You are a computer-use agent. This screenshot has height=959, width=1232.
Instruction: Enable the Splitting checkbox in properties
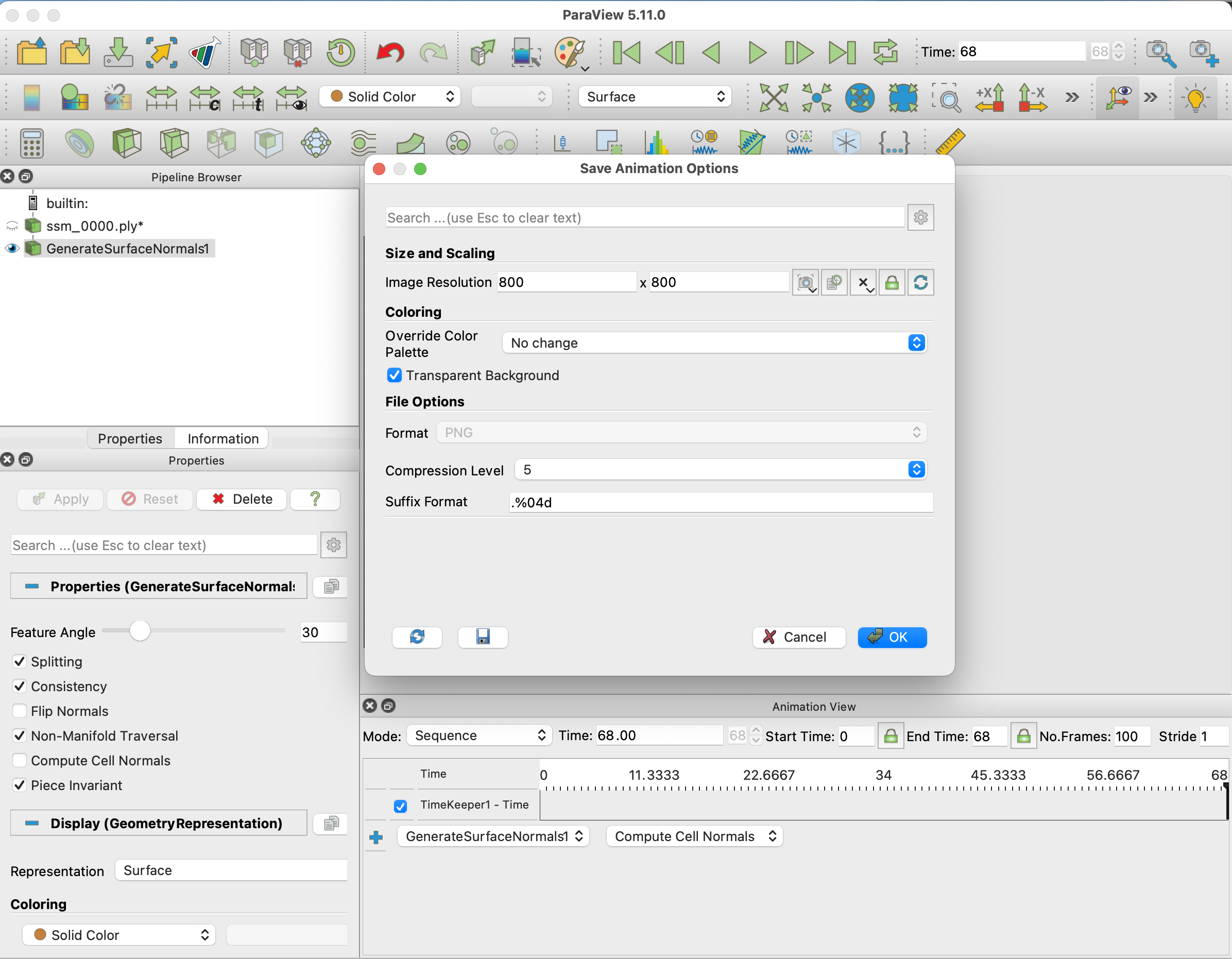point(18,661)
